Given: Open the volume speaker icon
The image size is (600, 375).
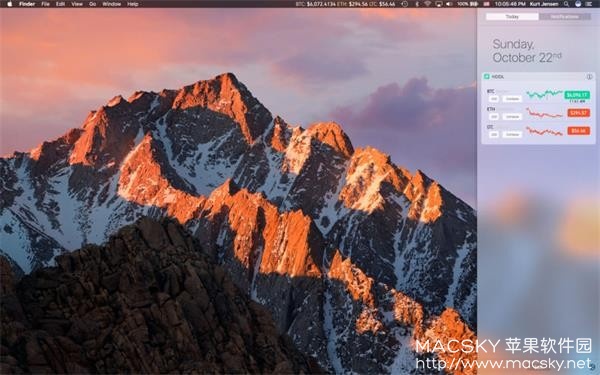Looking at the screenshot, I should tap(449, 4).
